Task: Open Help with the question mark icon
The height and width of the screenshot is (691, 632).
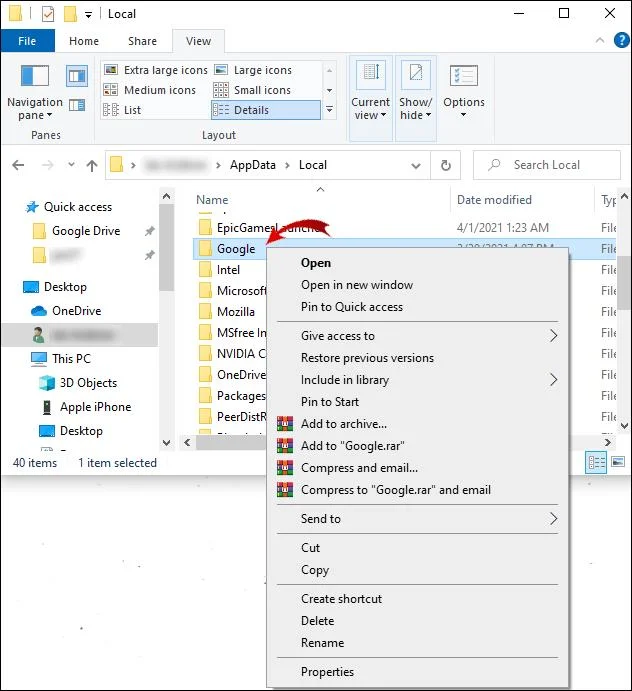Action: [x=621, y=41]
